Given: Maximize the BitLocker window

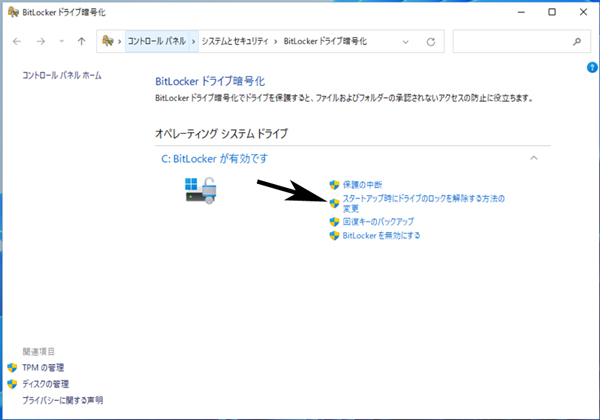Looking at the screenshot, I should click(552, 12).
